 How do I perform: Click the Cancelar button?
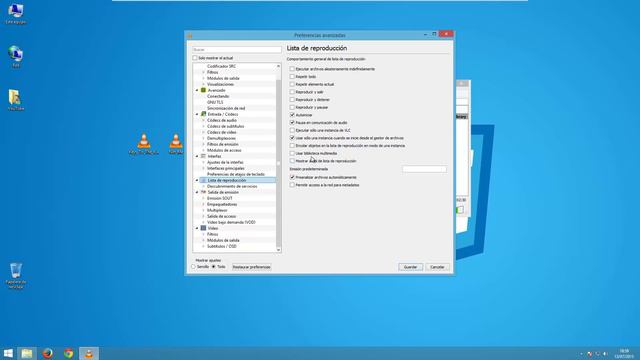click(x=437, y=267)
